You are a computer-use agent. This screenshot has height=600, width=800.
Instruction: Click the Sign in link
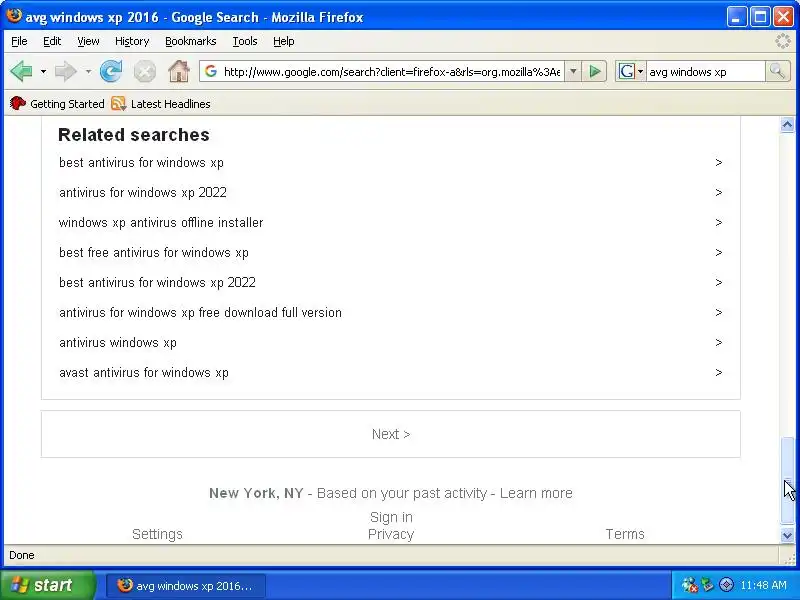coord(391,517)
